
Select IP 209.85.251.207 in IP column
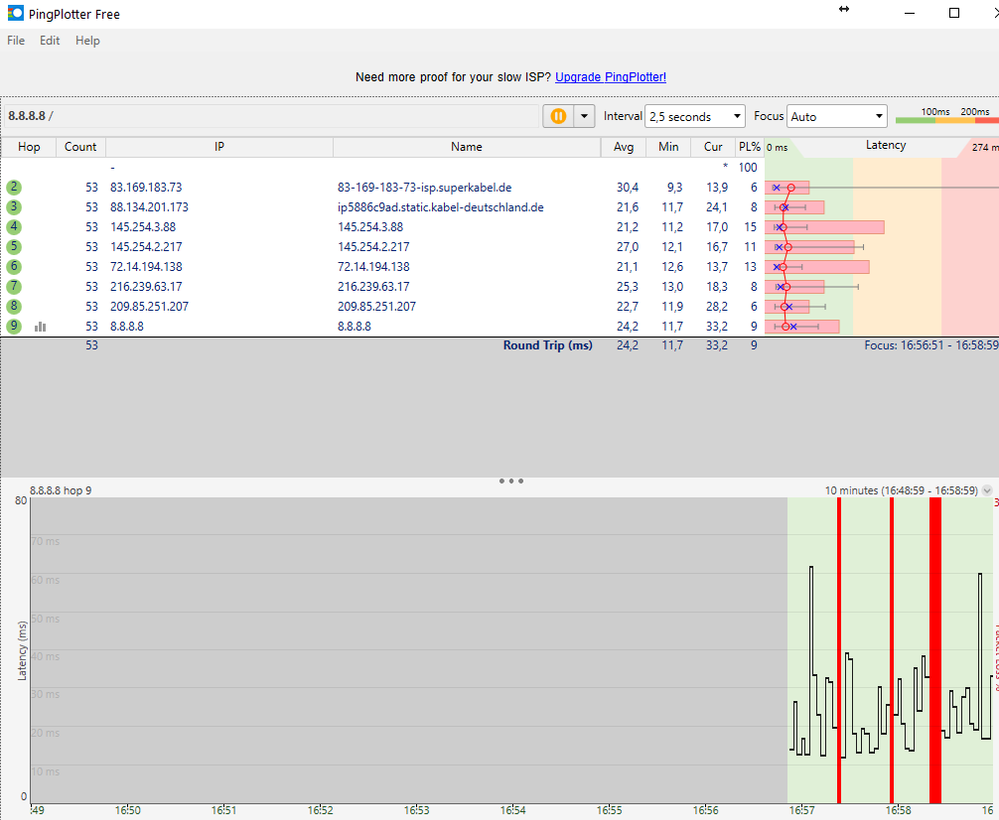(149, 306)
